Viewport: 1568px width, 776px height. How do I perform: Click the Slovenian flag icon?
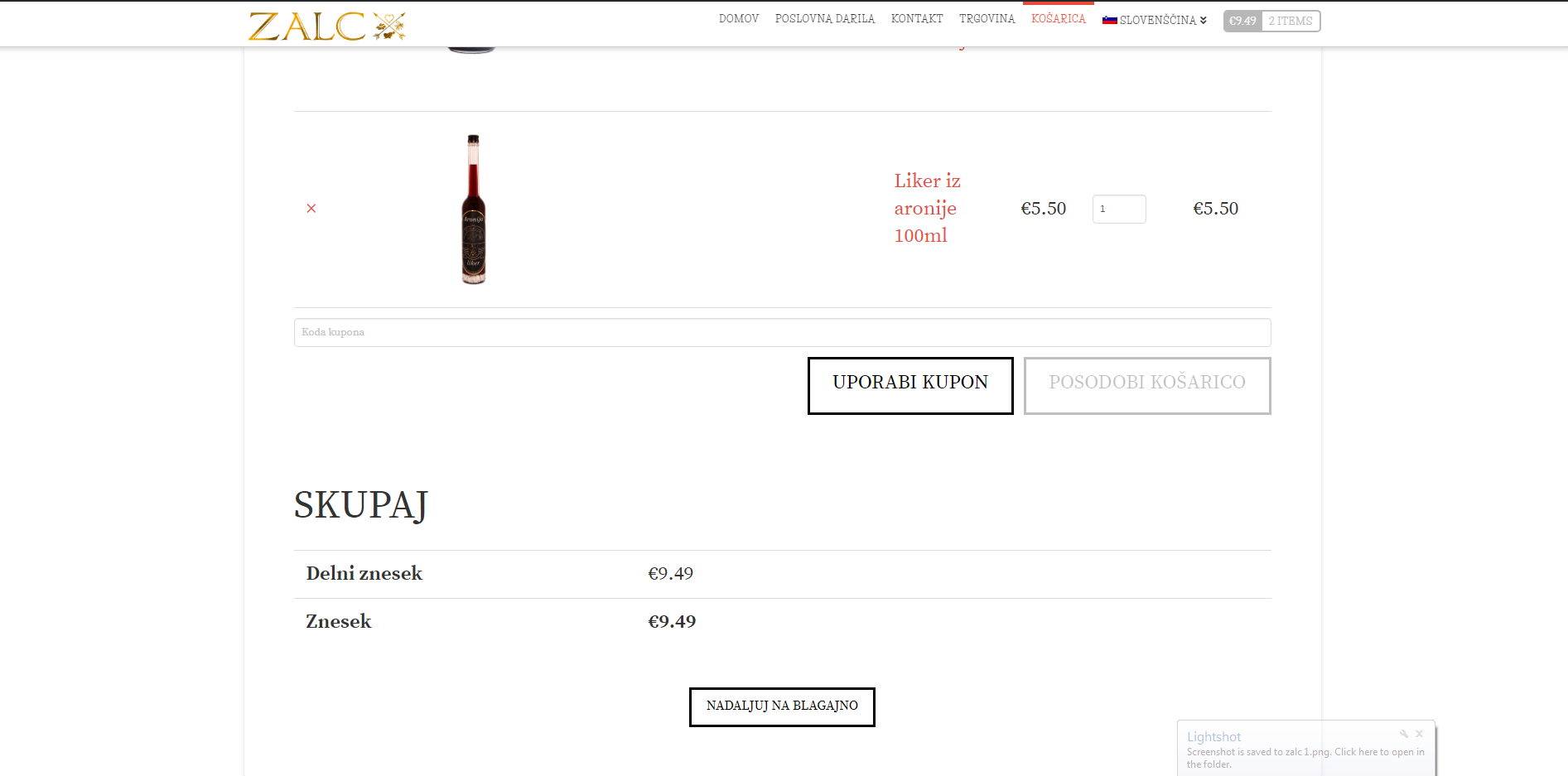1109,20
